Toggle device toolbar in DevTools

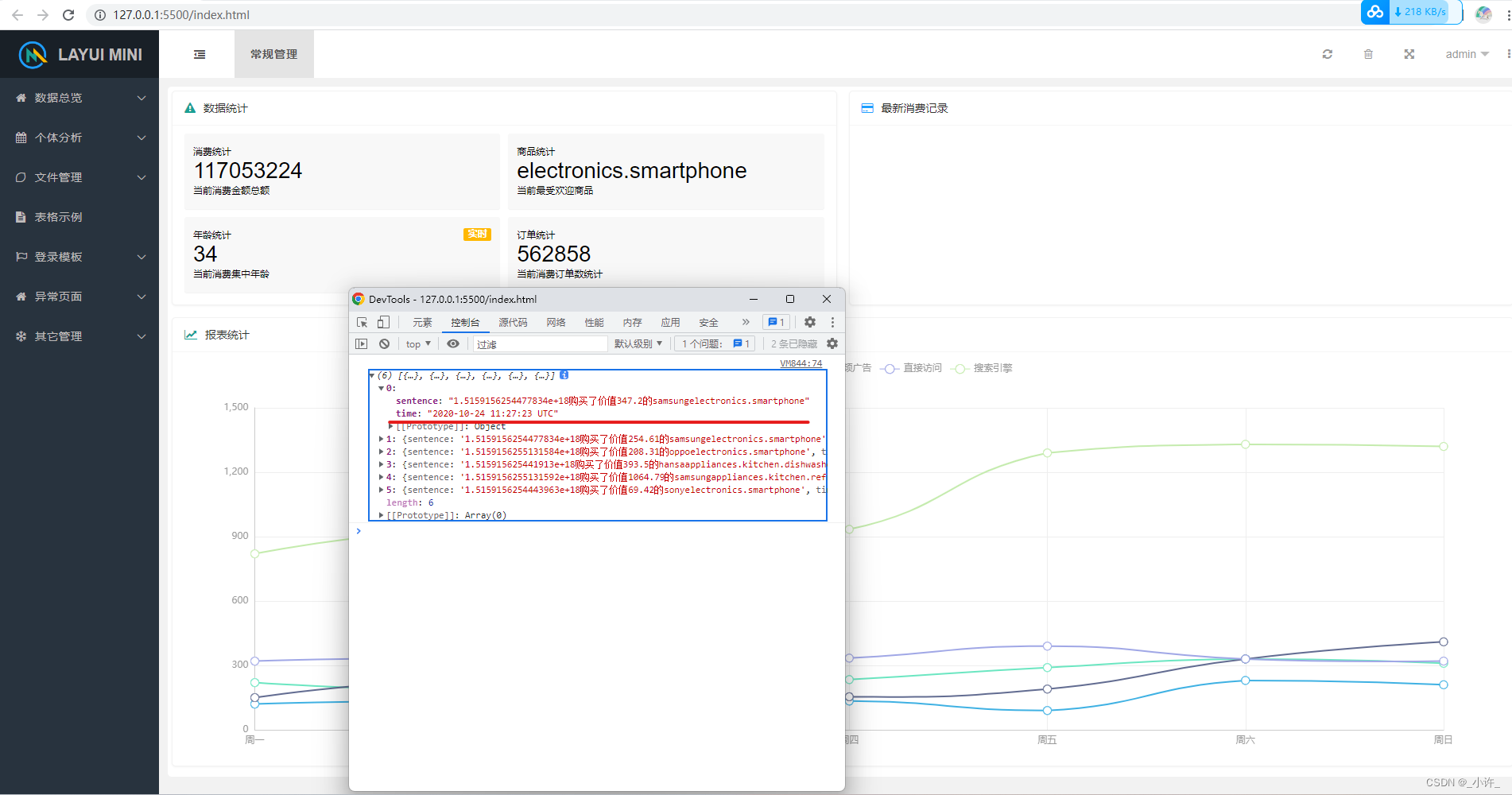[383, 322]
